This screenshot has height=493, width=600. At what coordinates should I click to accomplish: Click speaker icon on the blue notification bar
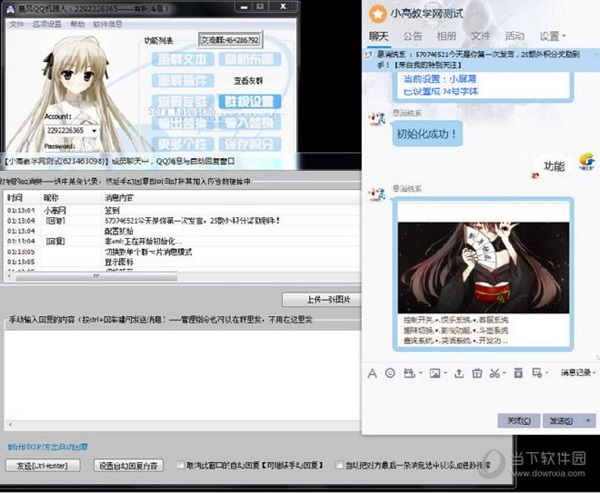[x=368, y=55]
